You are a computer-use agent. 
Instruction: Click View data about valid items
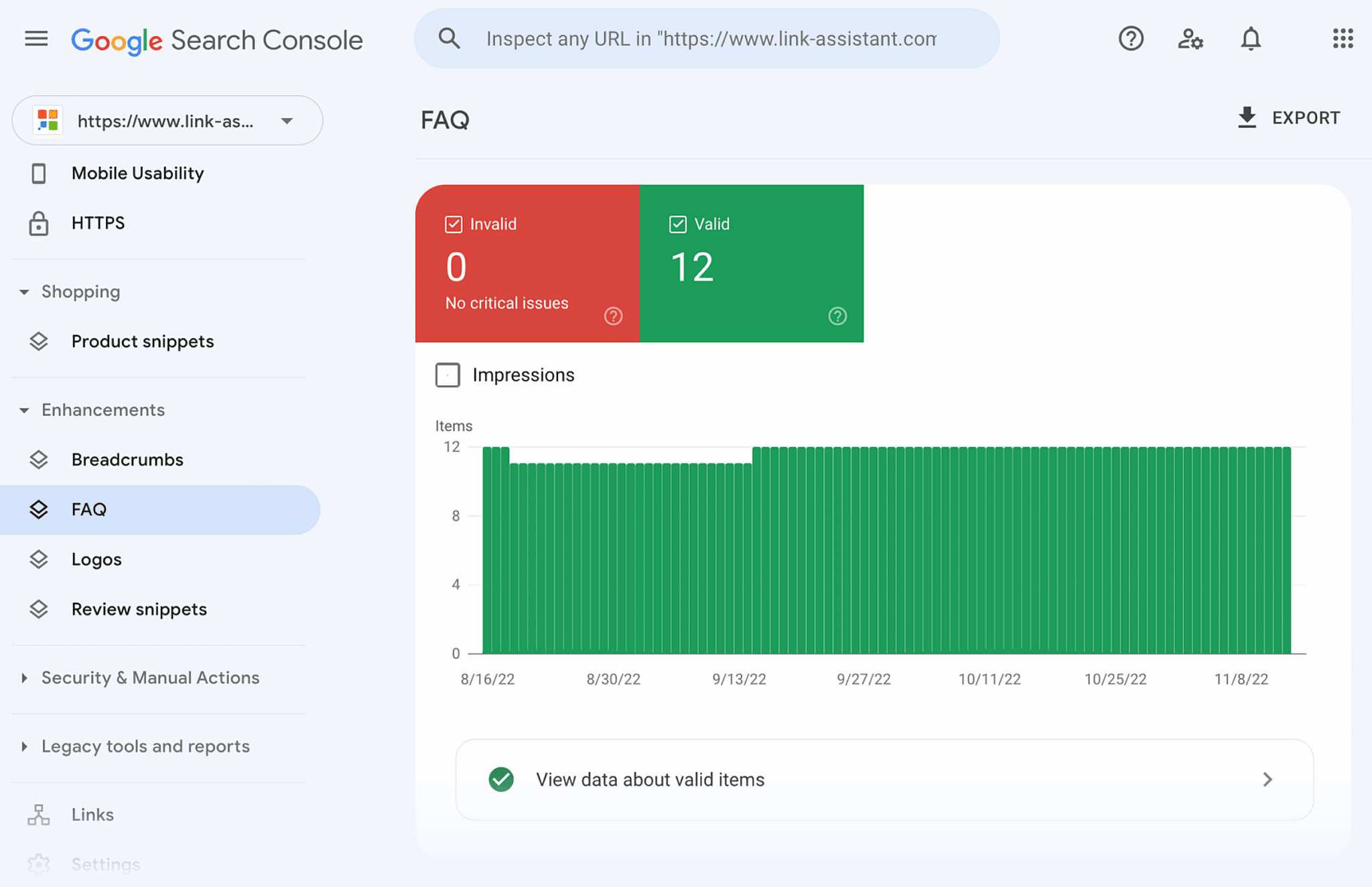pos(884,780)
